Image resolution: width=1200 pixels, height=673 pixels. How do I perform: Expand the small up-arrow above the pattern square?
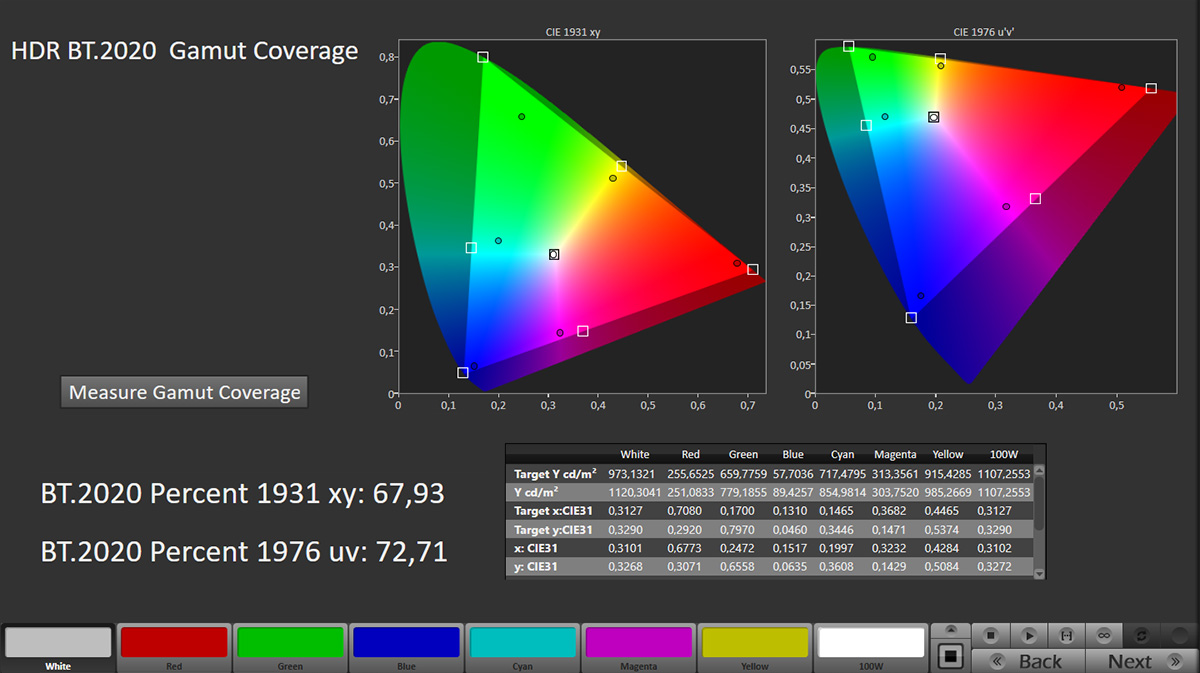pos(950,631)
